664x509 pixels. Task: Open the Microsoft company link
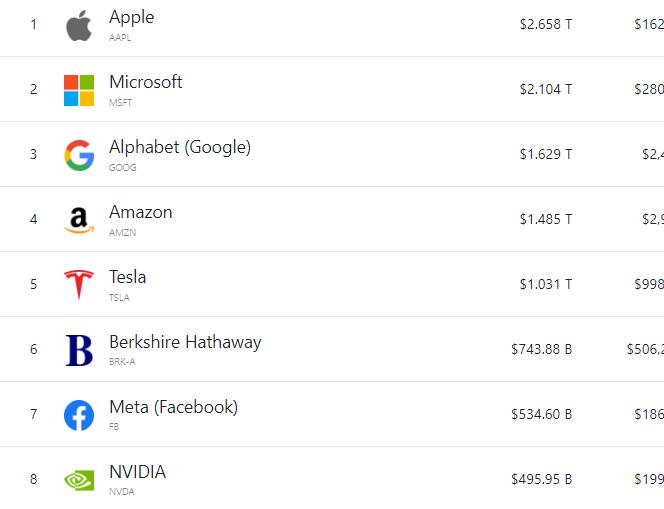coord(146,82)
